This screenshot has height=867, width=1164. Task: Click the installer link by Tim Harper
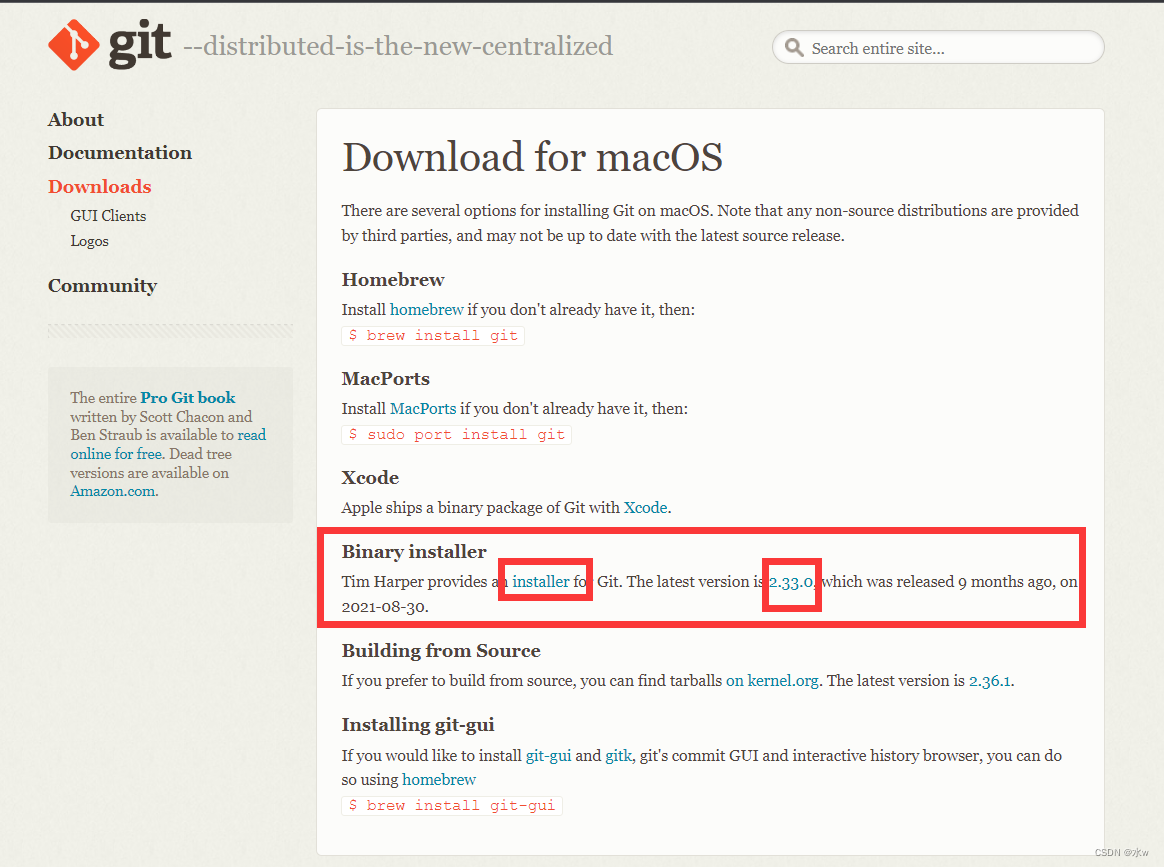click(x=541, y=582)
